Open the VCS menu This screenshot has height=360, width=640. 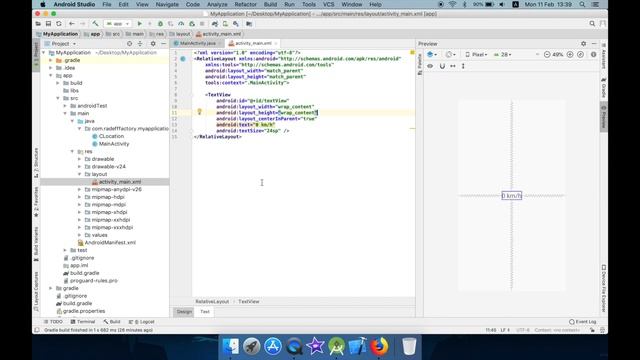coord(329,4)
